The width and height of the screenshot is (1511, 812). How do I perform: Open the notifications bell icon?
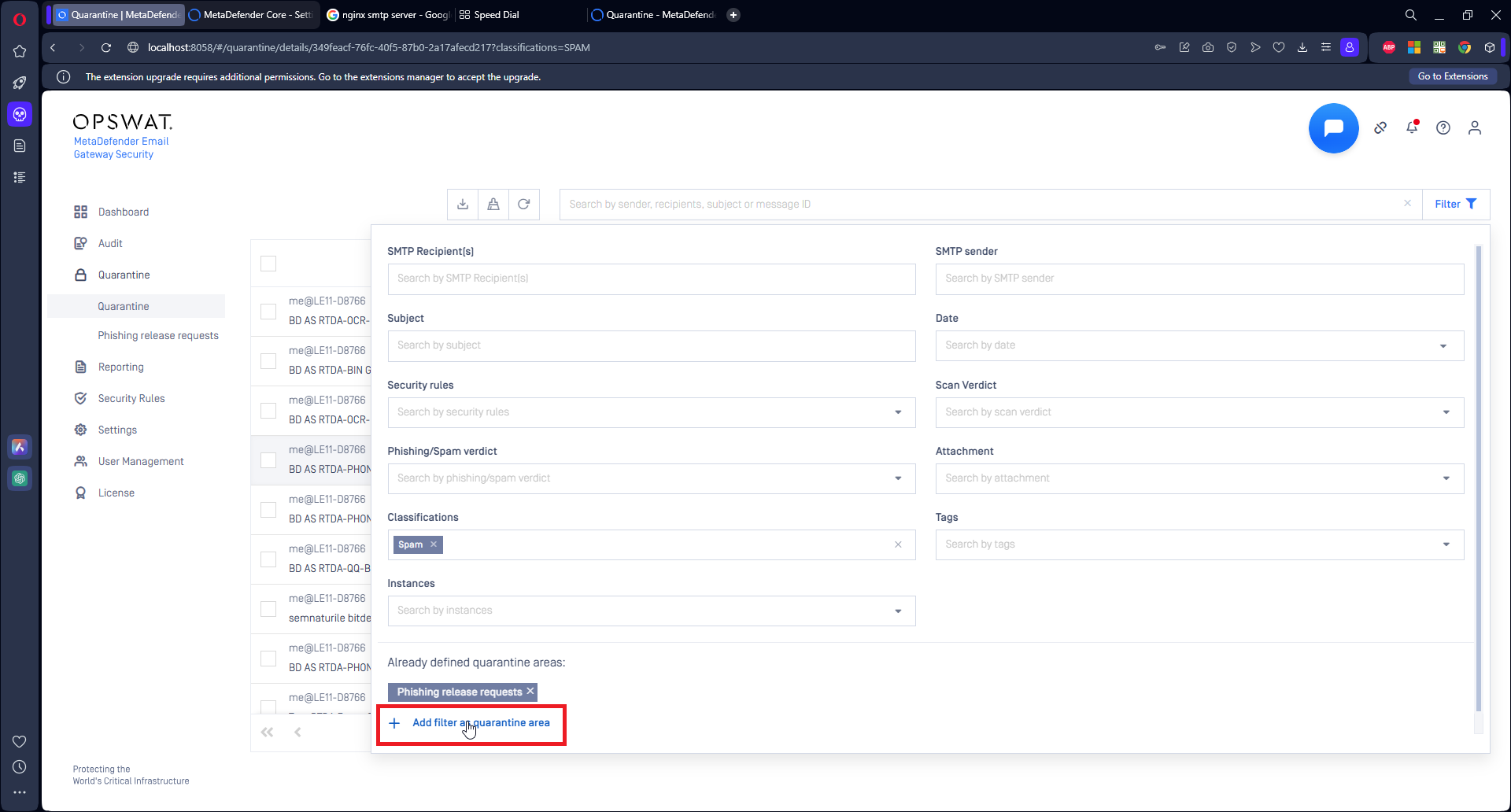1413,127
